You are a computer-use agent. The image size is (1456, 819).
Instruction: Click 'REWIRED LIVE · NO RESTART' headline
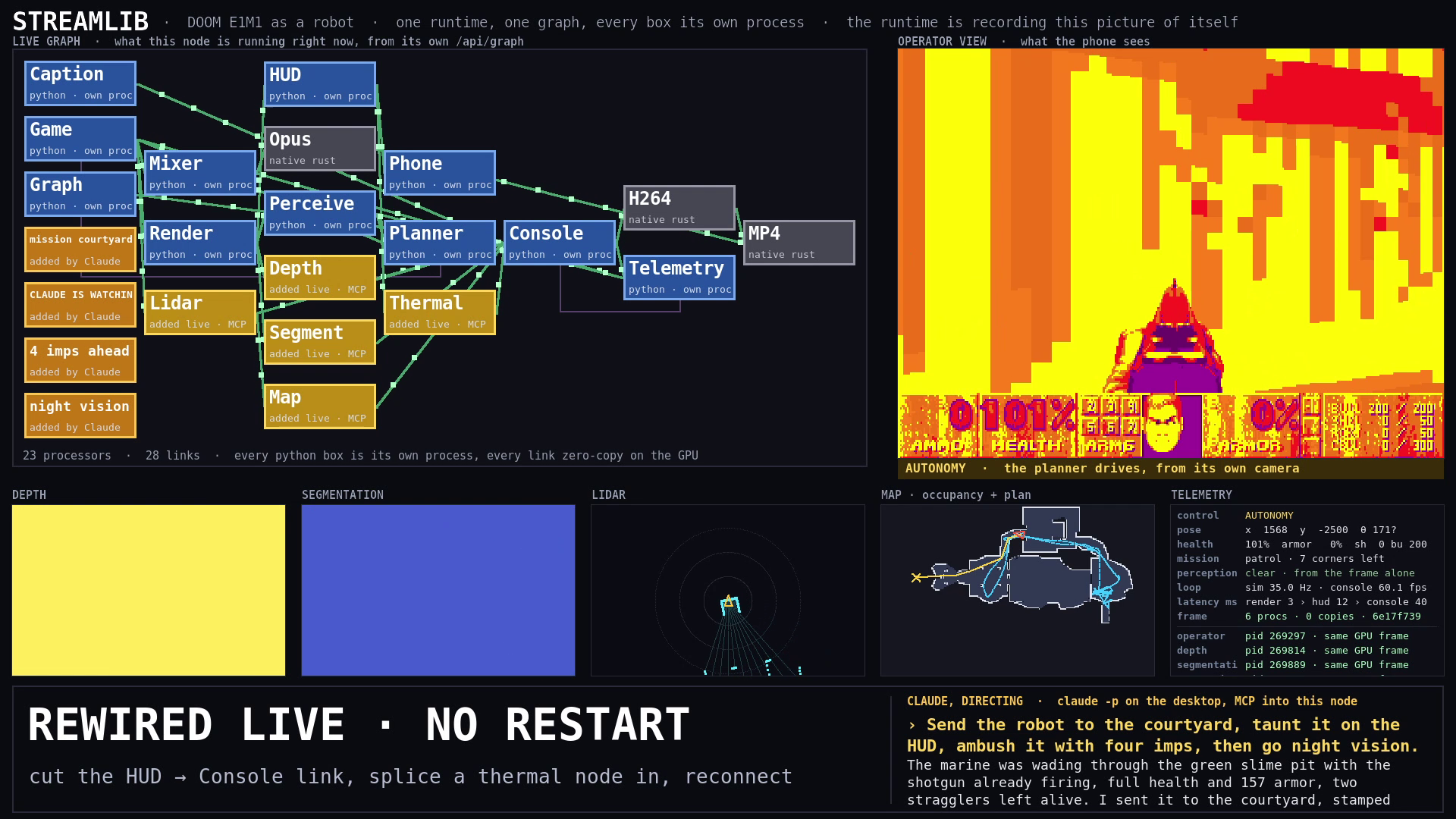click(359, 725)
